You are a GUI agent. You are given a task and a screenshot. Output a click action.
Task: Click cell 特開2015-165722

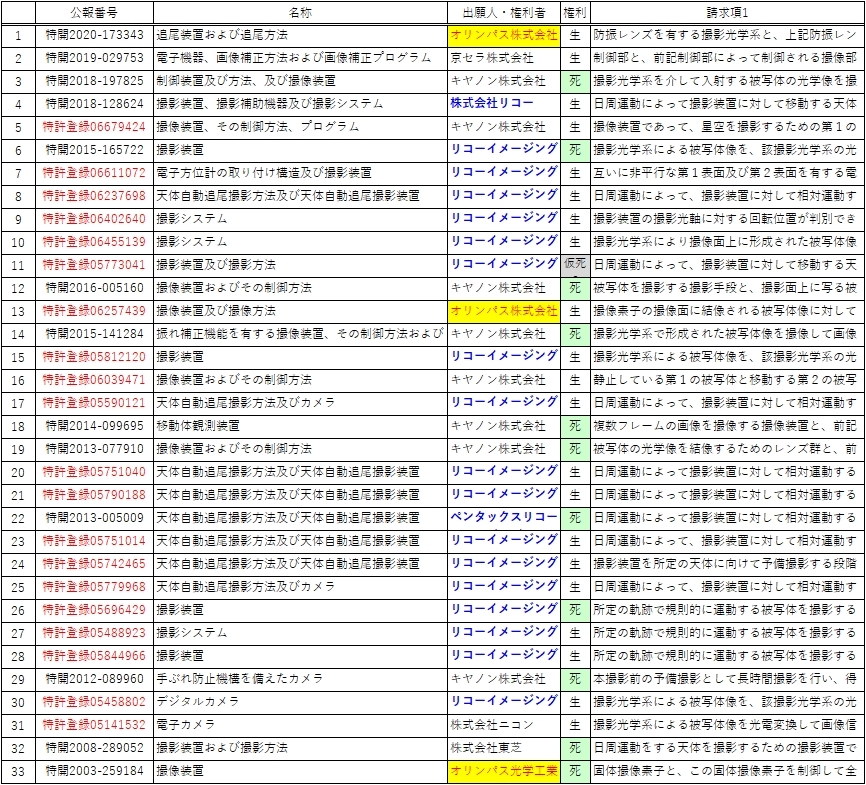pos(94,150)
